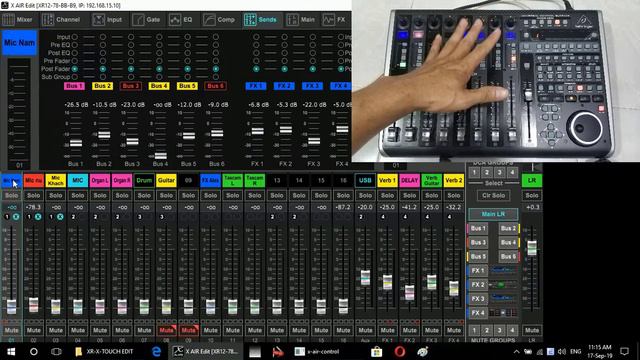The height and width of the screenshot is (360, 640).
Task: Open Microsoft Store from the taskbar
Action: tap(377, 351)
